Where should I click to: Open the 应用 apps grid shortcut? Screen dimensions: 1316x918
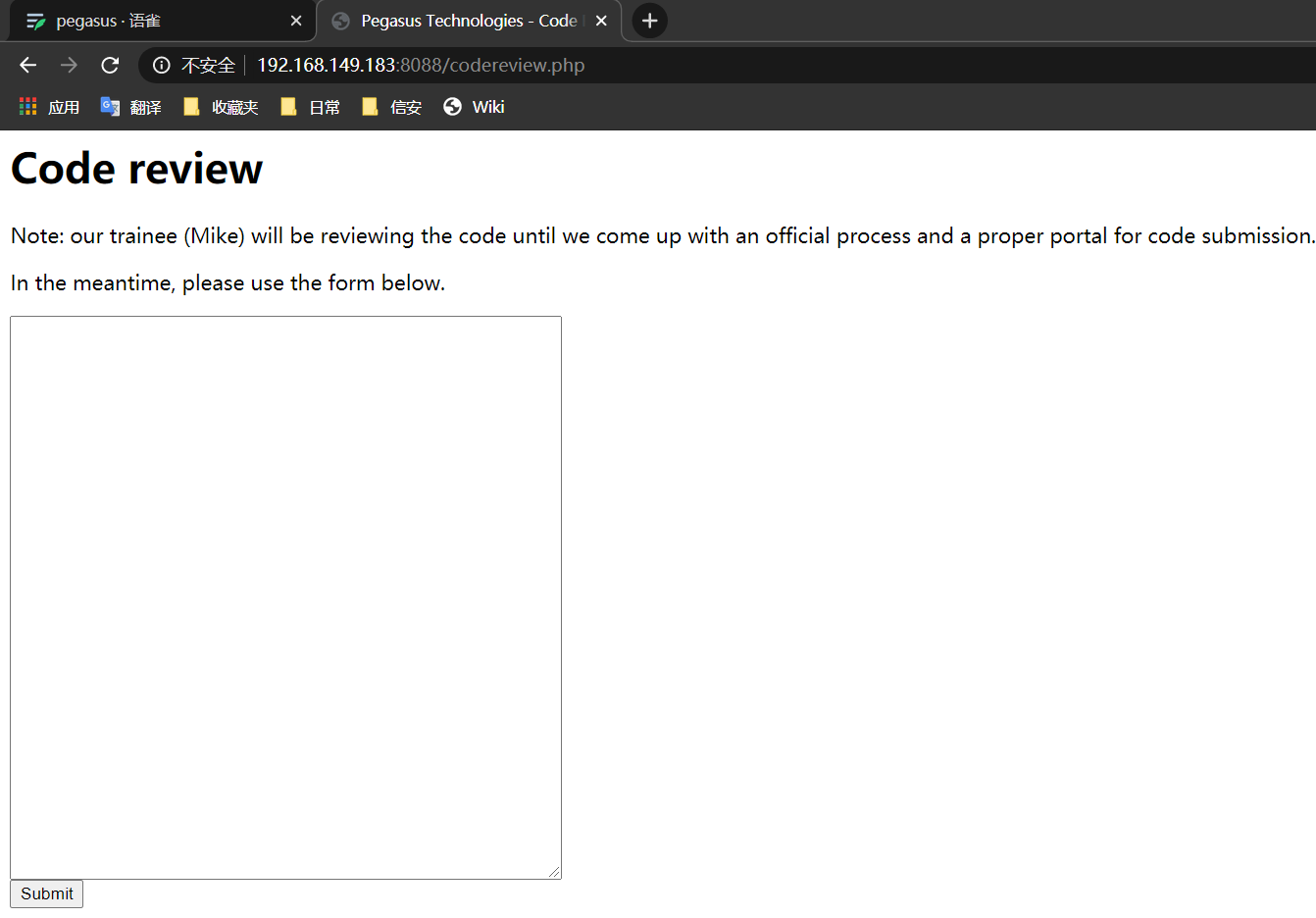pos(49,107)
